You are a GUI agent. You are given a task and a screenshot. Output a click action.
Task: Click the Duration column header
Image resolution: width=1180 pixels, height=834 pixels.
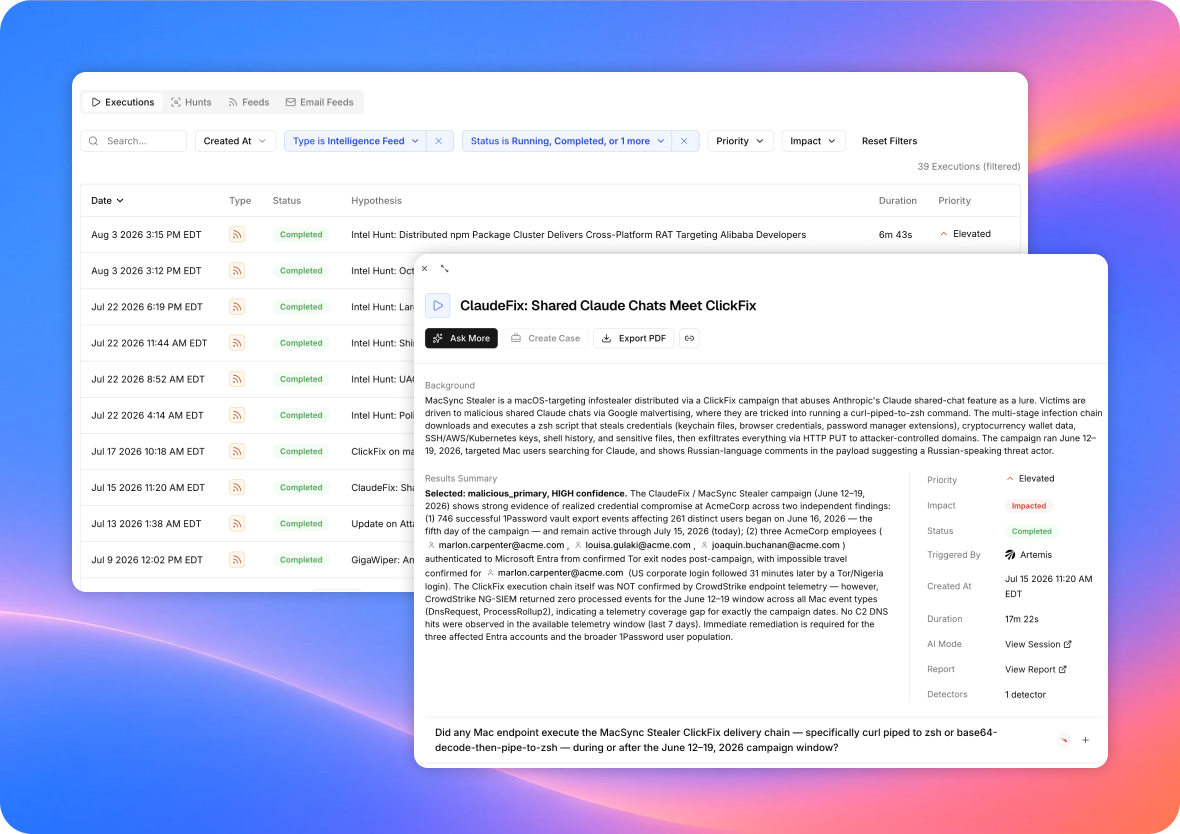pyautogui.click(x=897, y=200)
